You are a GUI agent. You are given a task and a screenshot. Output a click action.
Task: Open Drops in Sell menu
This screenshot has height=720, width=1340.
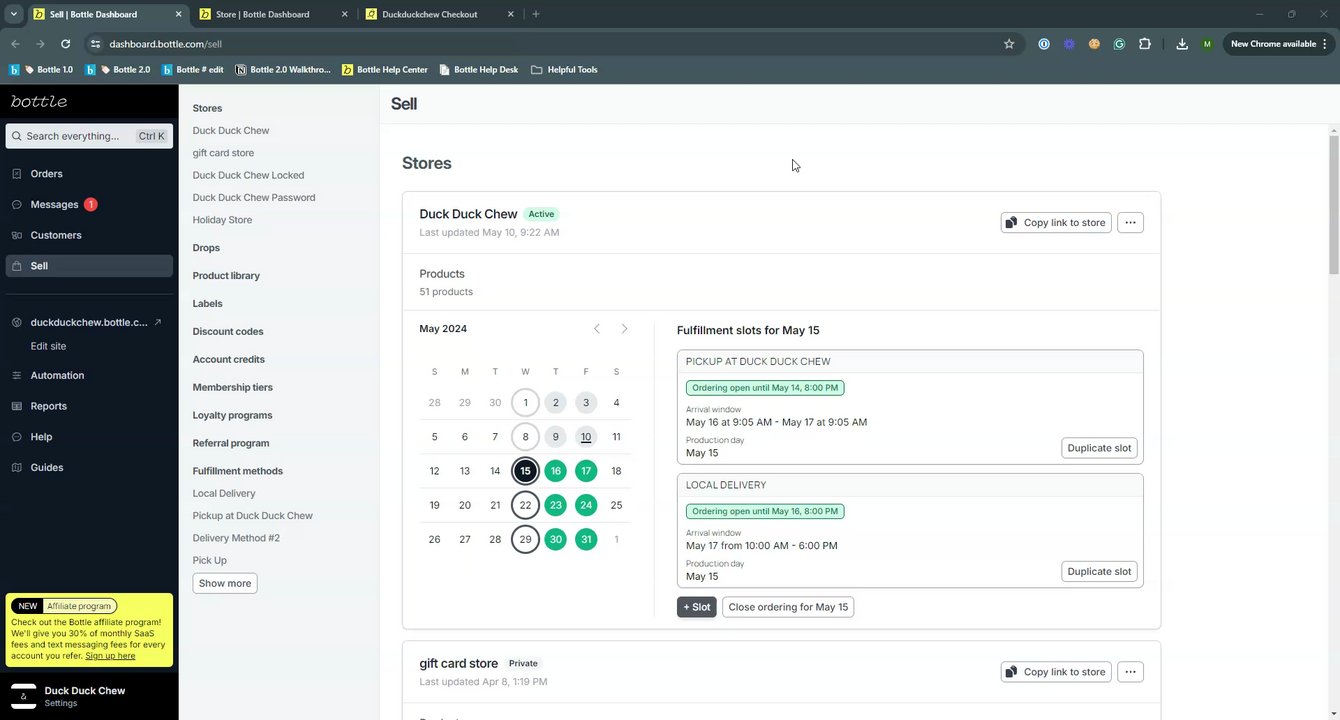[206, 248]
